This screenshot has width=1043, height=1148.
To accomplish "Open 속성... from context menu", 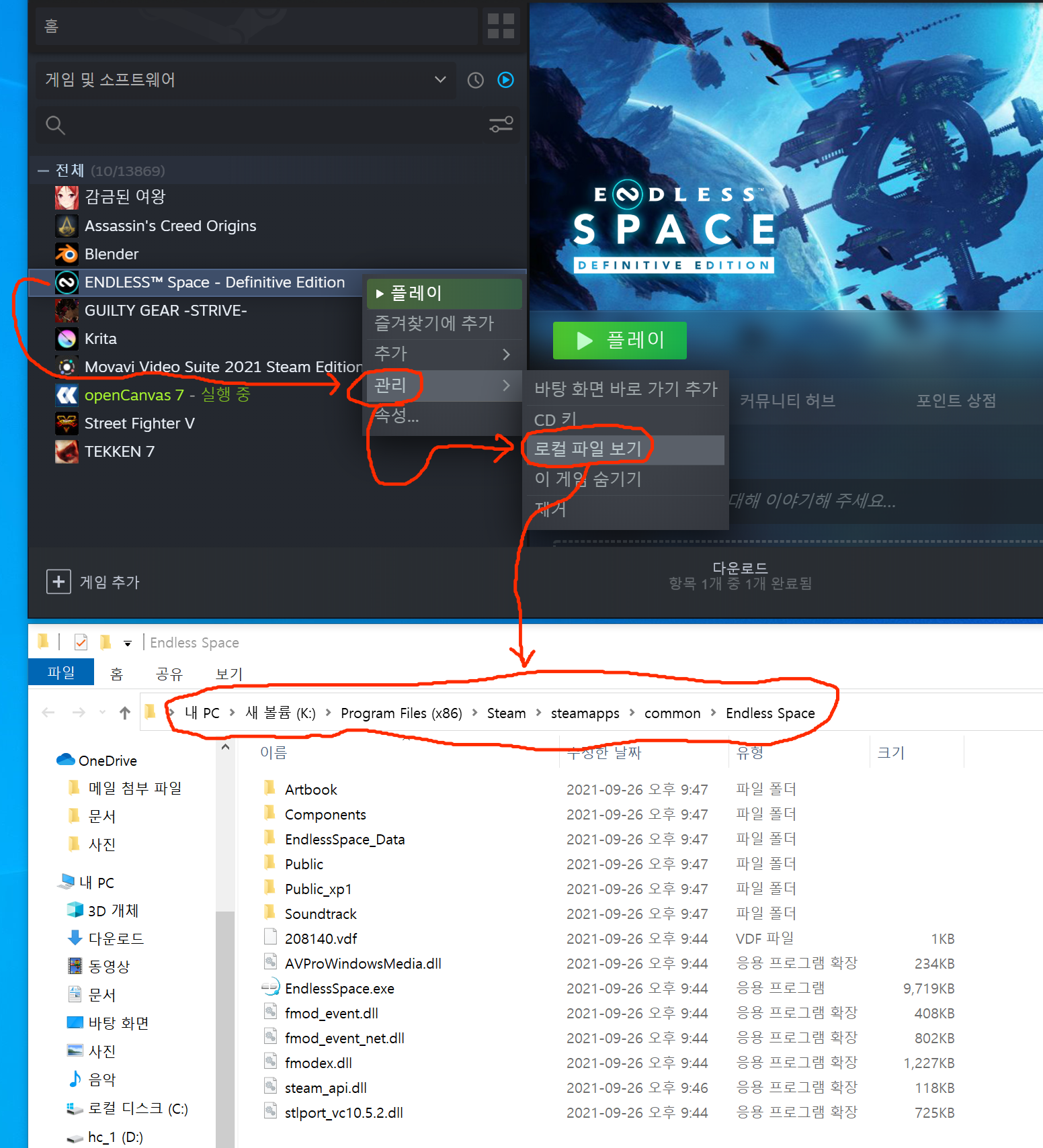I will coord(443,416).
